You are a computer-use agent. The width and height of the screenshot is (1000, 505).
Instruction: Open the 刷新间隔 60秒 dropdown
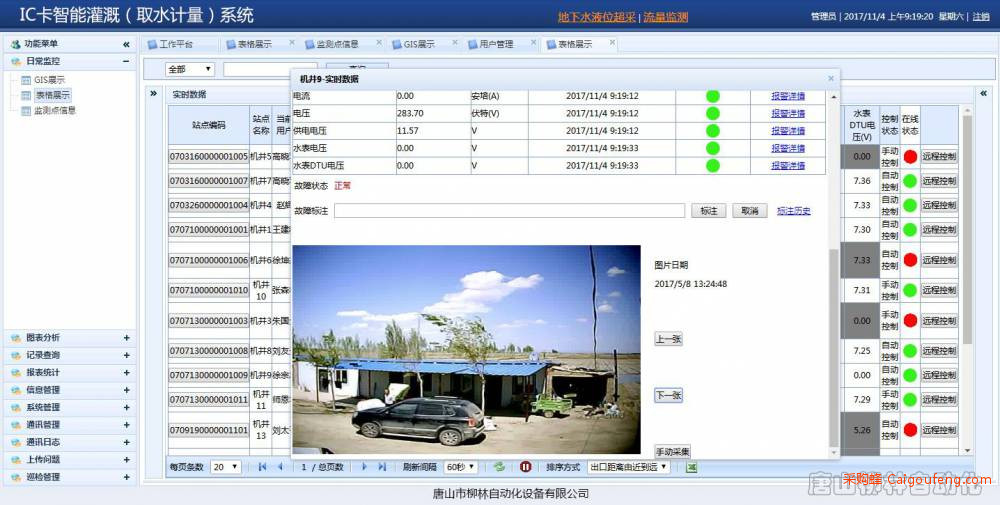[x=460, y=467]
